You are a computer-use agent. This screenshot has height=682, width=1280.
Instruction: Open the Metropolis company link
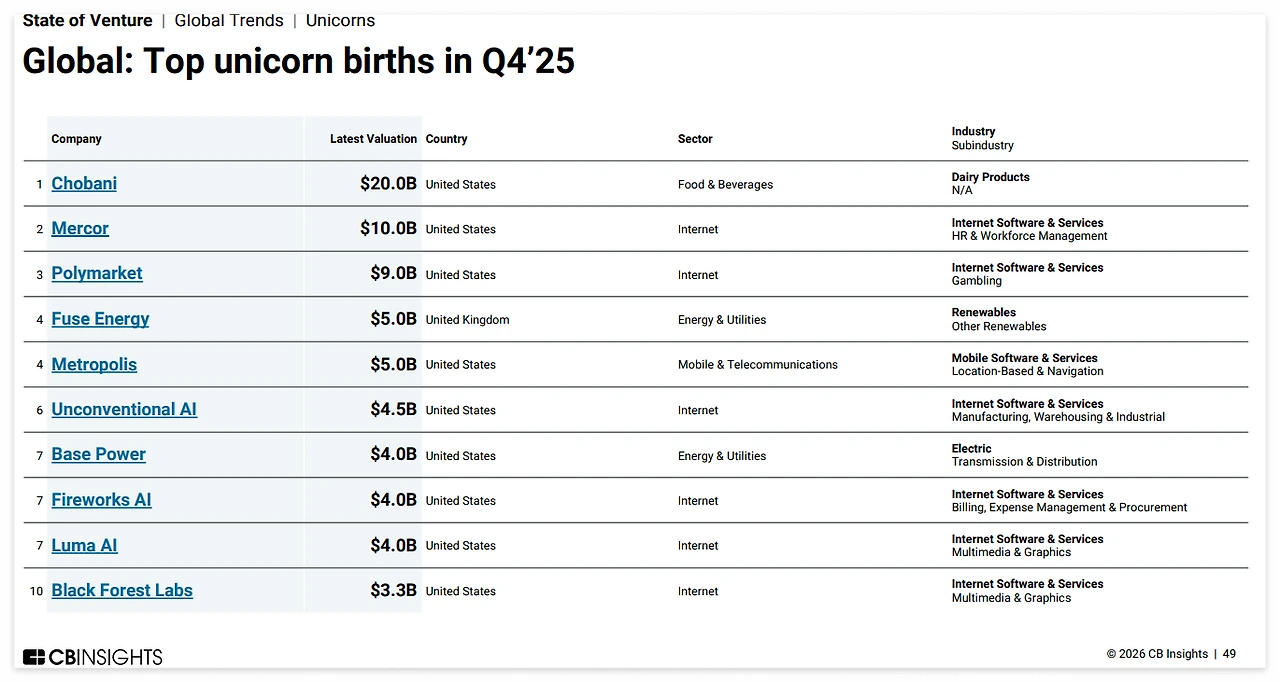pos(94,365)
